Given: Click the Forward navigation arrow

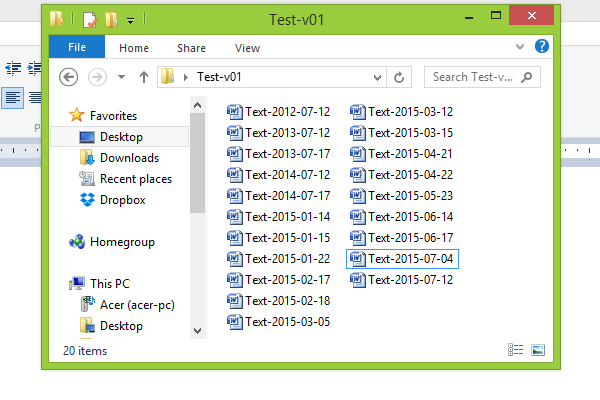Looking at the screenshot, I should [97, 77].
